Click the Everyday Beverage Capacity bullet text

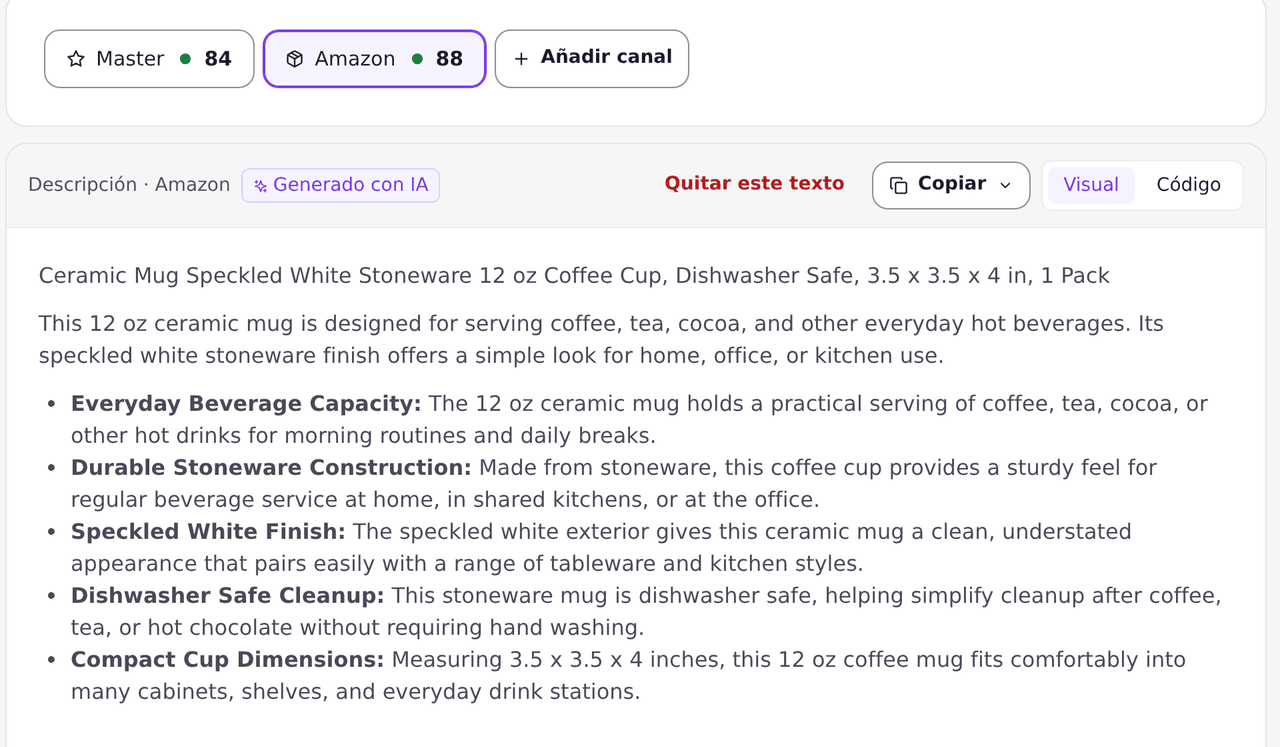pos(640,420)
